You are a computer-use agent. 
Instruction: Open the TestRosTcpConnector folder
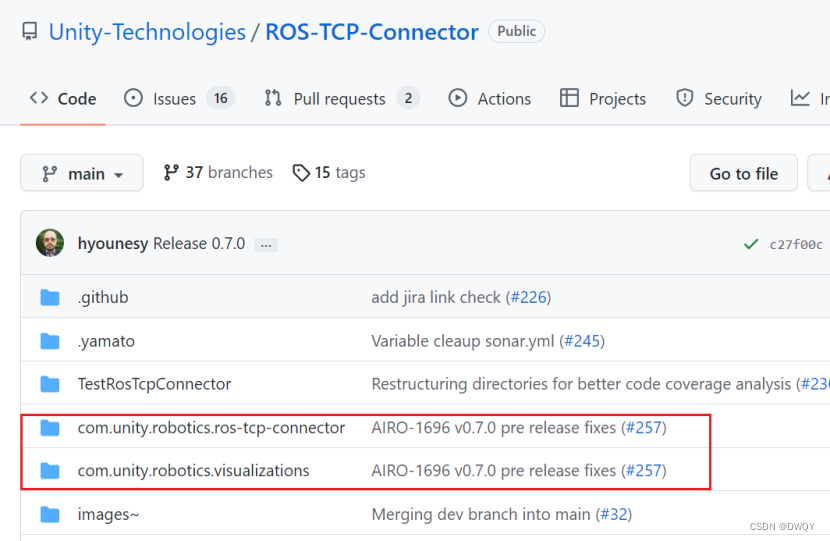154,384
